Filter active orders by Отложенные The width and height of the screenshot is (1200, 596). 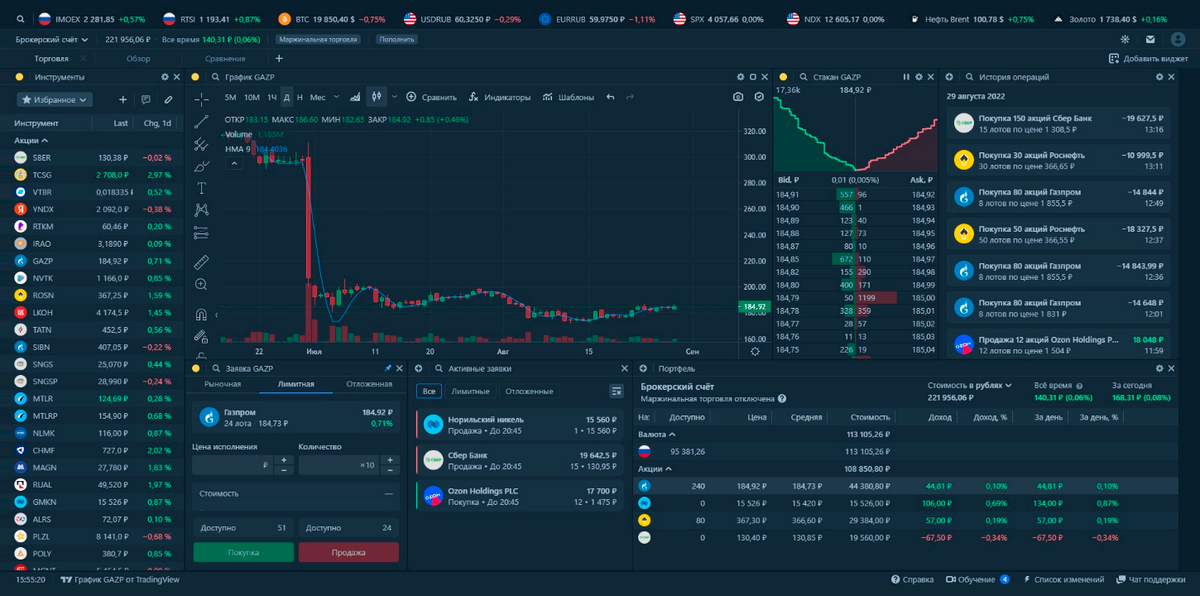coord(529,391)
